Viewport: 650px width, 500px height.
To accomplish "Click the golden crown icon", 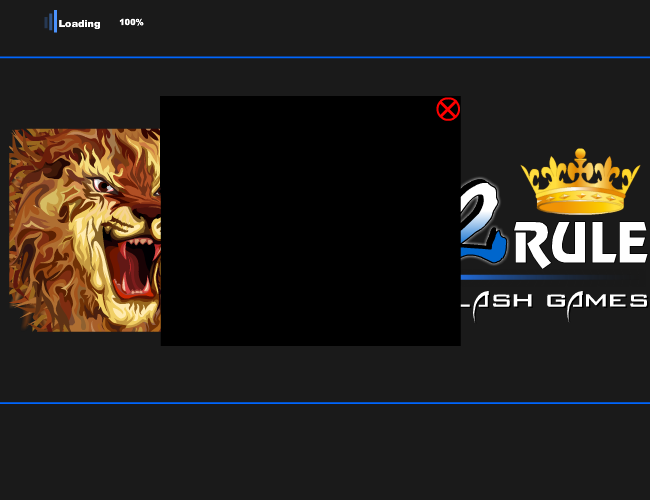I will click(x=580, y=182).
